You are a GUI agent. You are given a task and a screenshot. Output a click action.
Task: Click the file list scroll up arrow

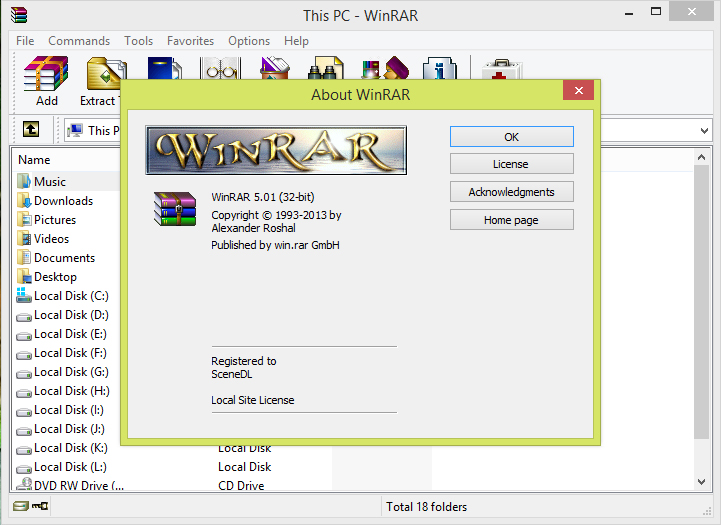701,158
